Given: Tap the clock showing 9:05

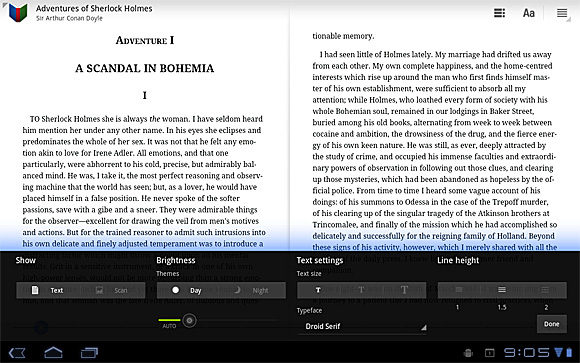Looking at the screenshot, I should click(x=526, y=353).
